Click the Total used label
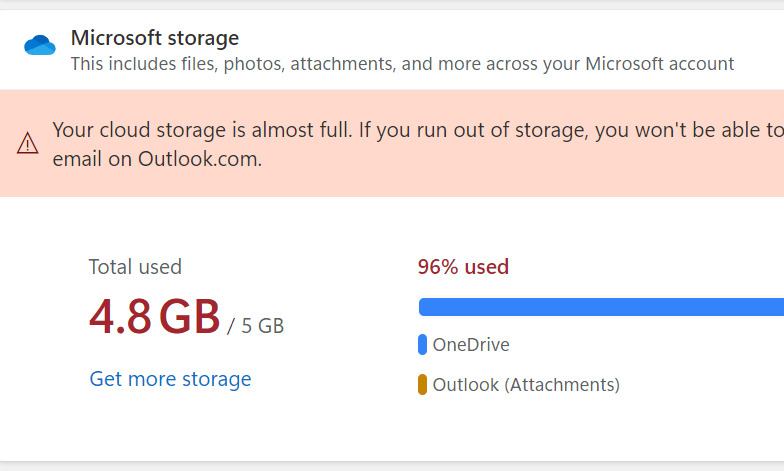Screen dimensions: 784x471 [x=135, y=267]
